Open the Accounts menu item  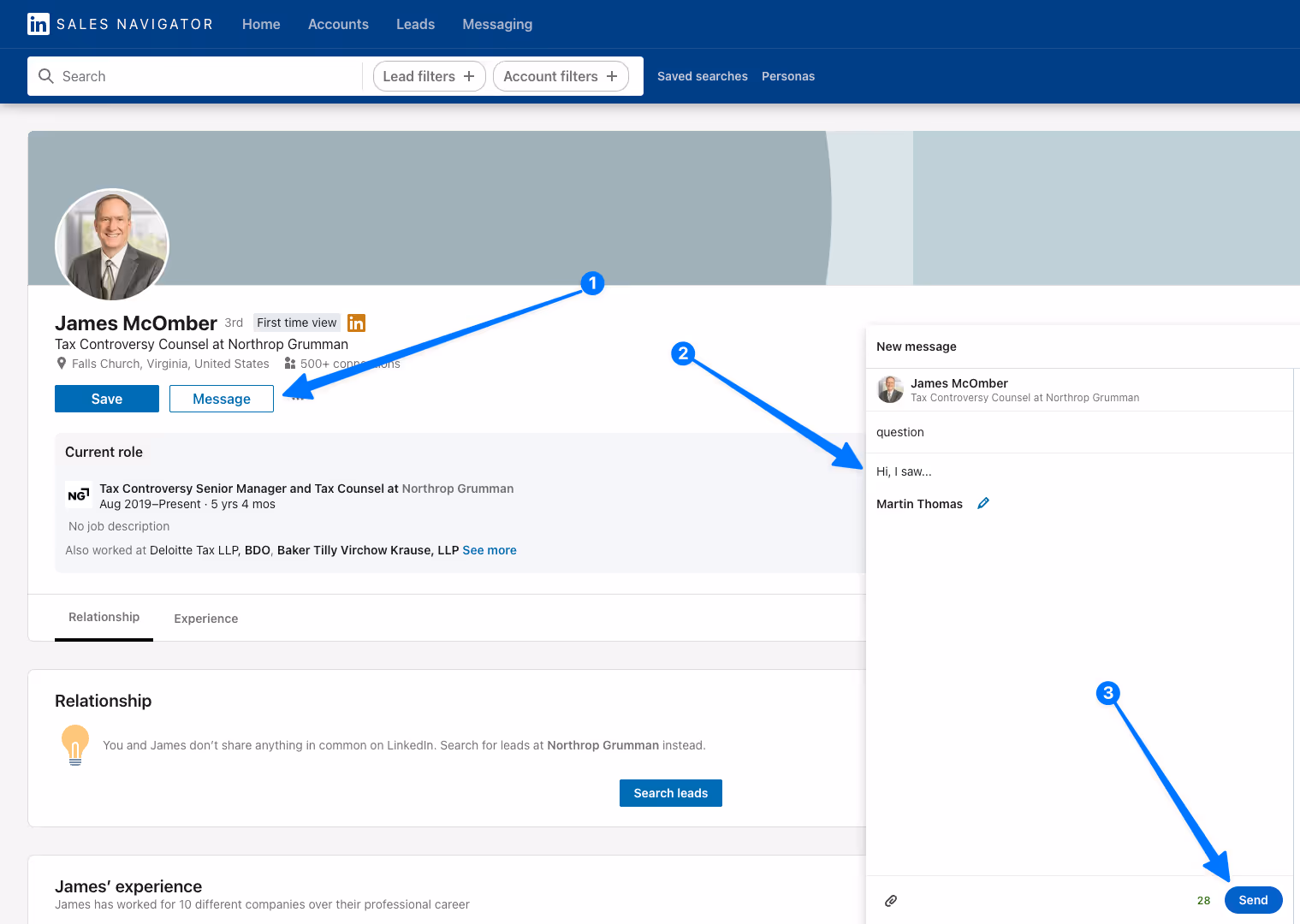(338, 24)
